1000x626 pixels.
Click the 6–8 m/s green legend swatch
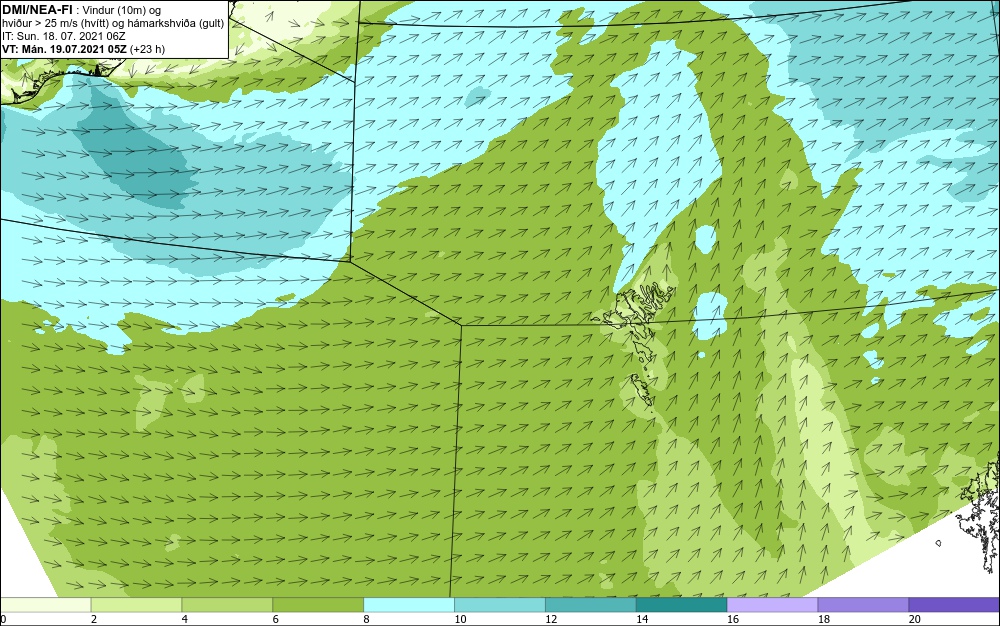click(x=318, y=605)
